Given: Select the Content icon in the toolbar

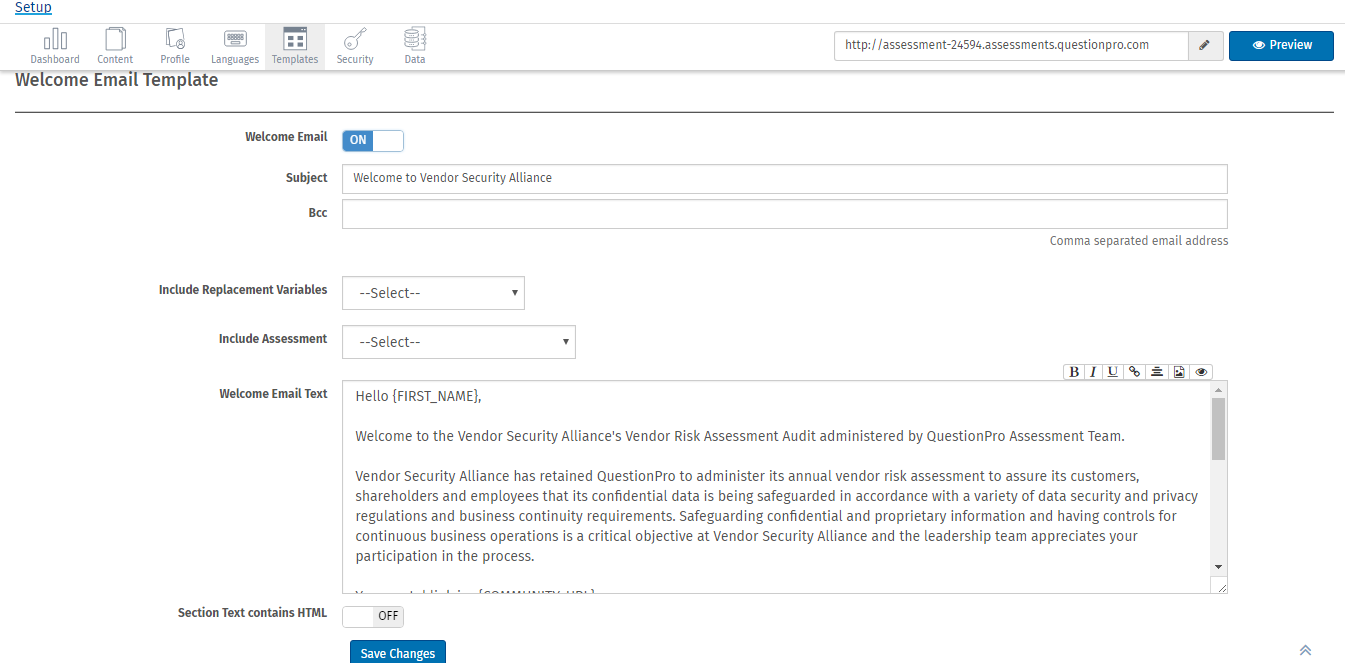Looking at the screenshot, I should pyautogui.click(x=114, y=45).
